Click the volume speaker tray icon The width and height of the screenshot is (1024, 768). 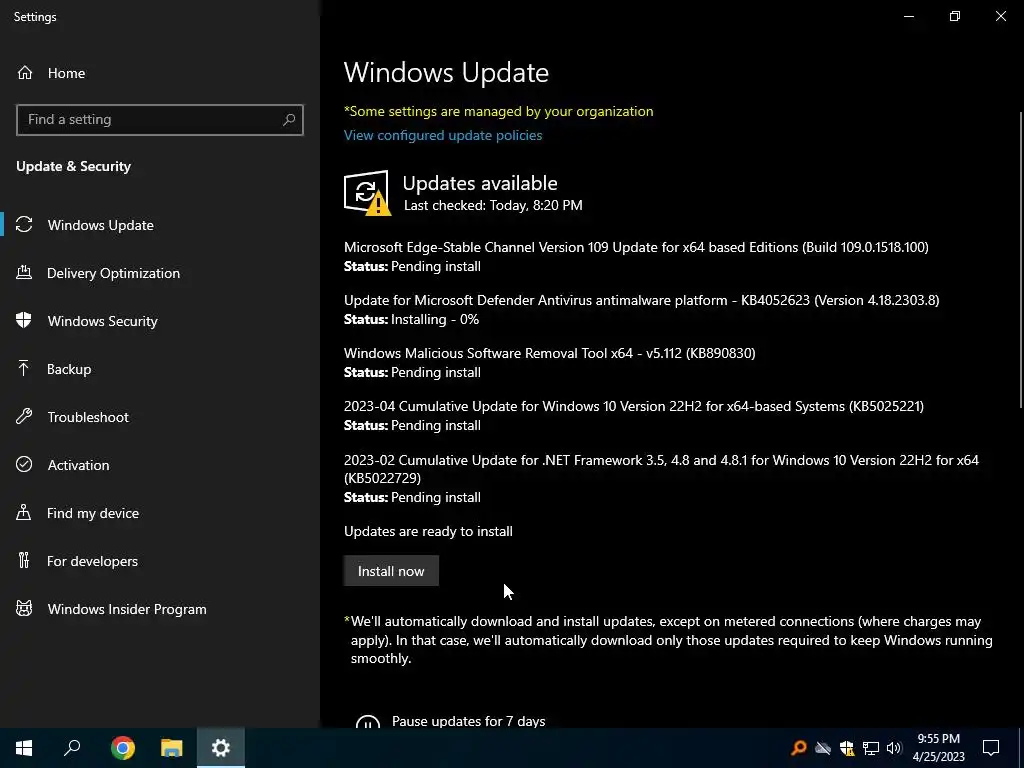[894, 748]
